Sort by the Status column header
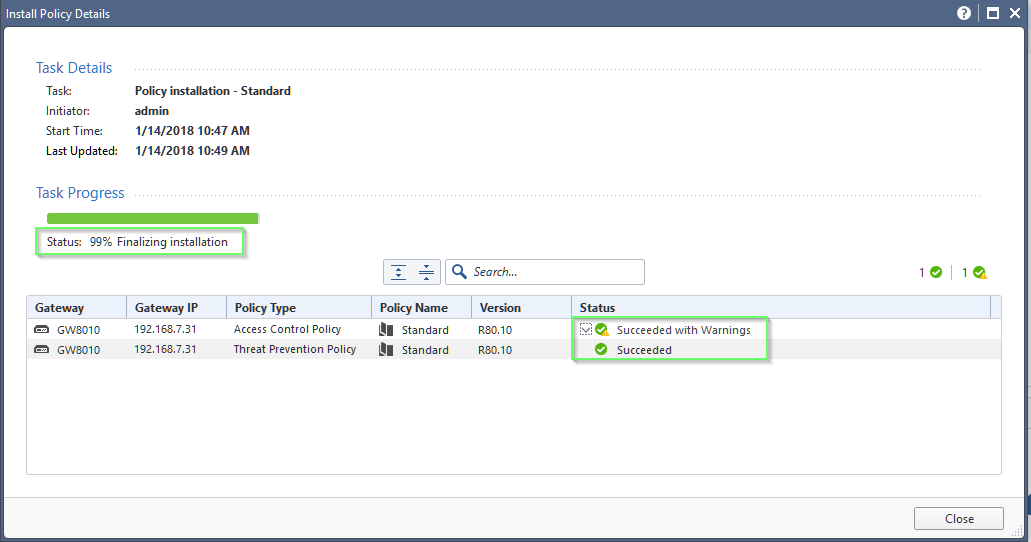The image size is (1031, 542). pos(781,307)
